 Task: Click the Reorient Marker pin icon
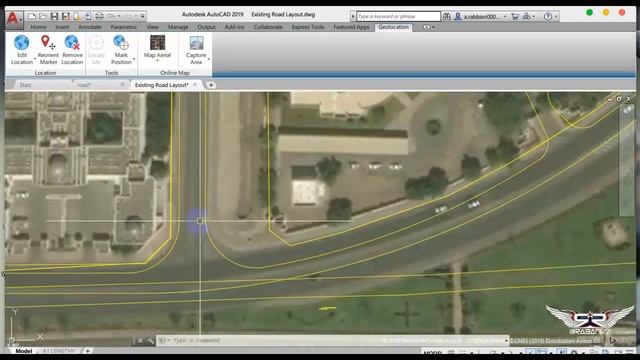click(48, 42)
